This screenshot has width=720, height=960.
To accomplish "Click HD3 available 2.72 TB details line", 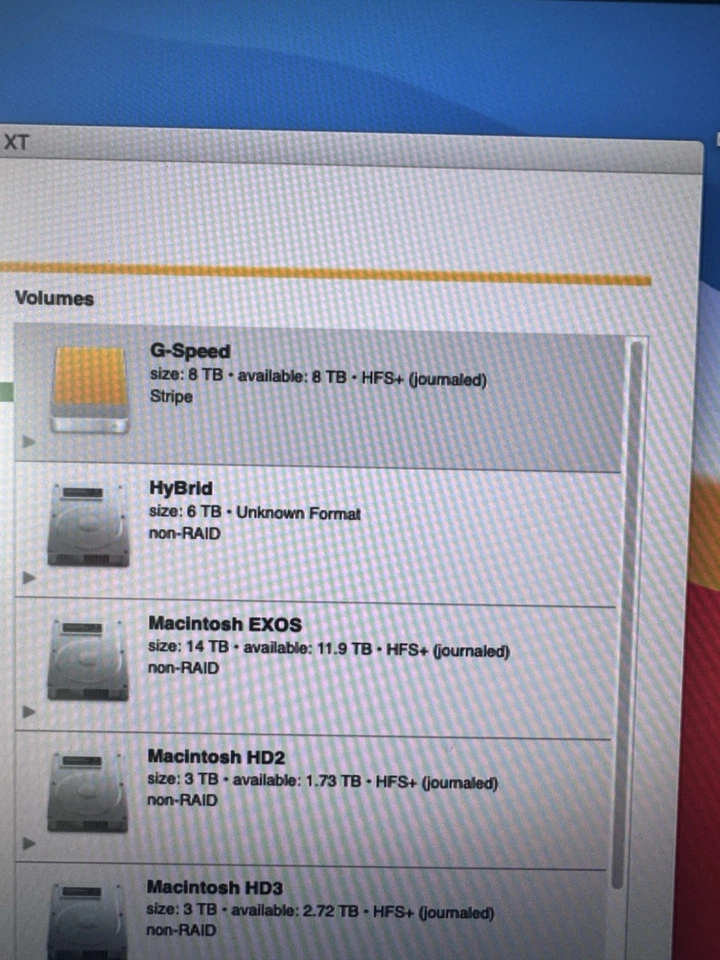I will (x=320, y=911).
